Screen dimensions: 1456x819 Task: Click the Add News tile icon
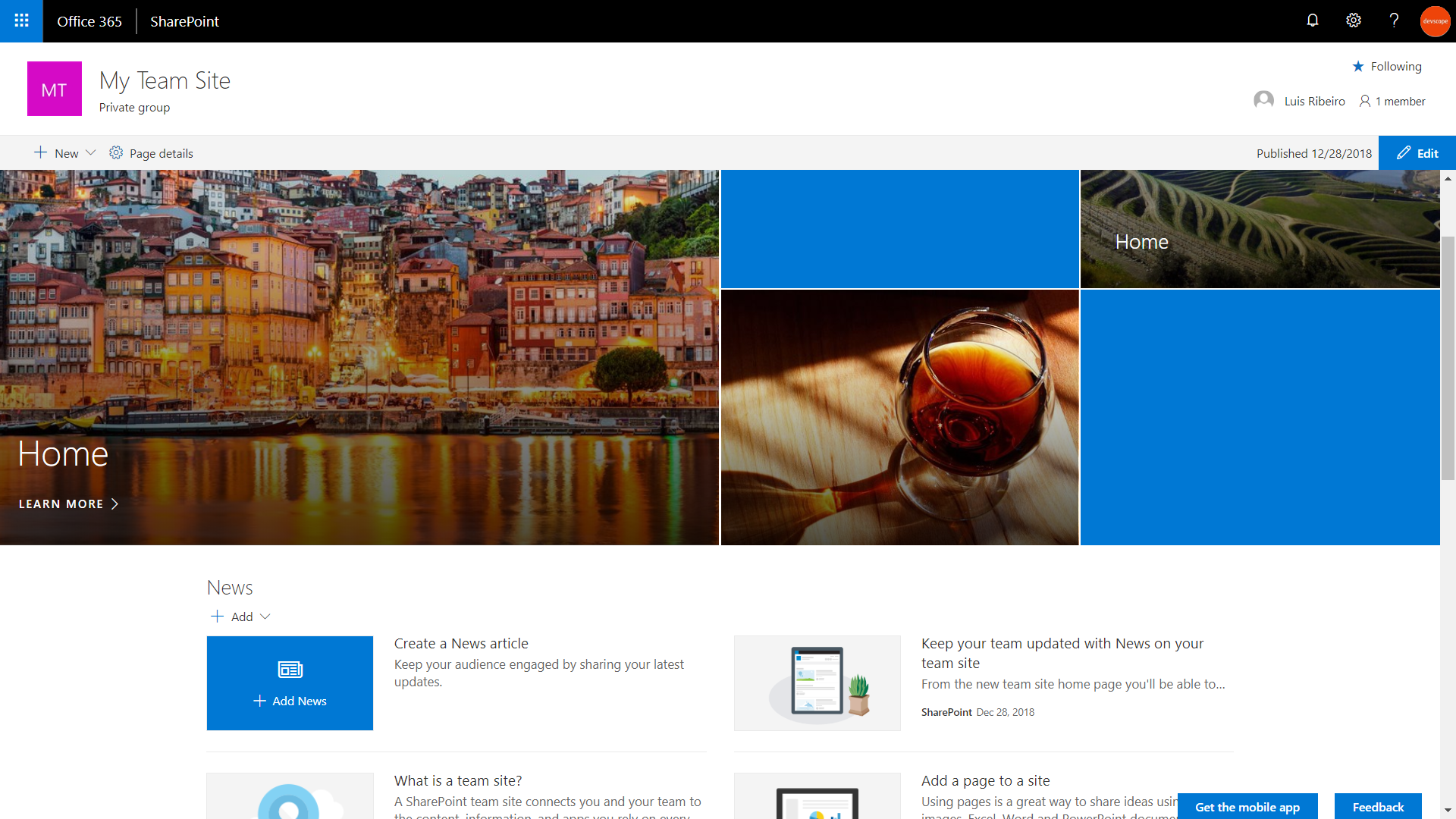[x=290, y=670]
